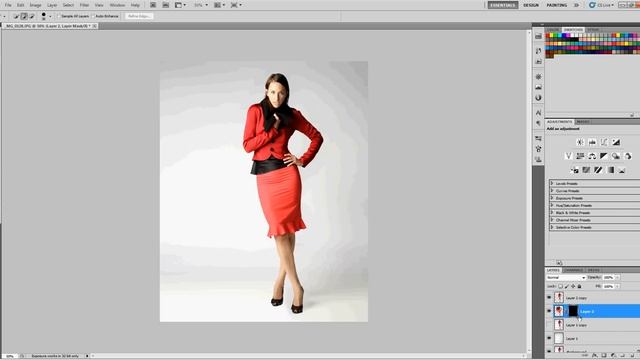Select the New Selection mode icon
This screenshot has height=360, width=640.
pyautogui.click(x=16, y=16)
